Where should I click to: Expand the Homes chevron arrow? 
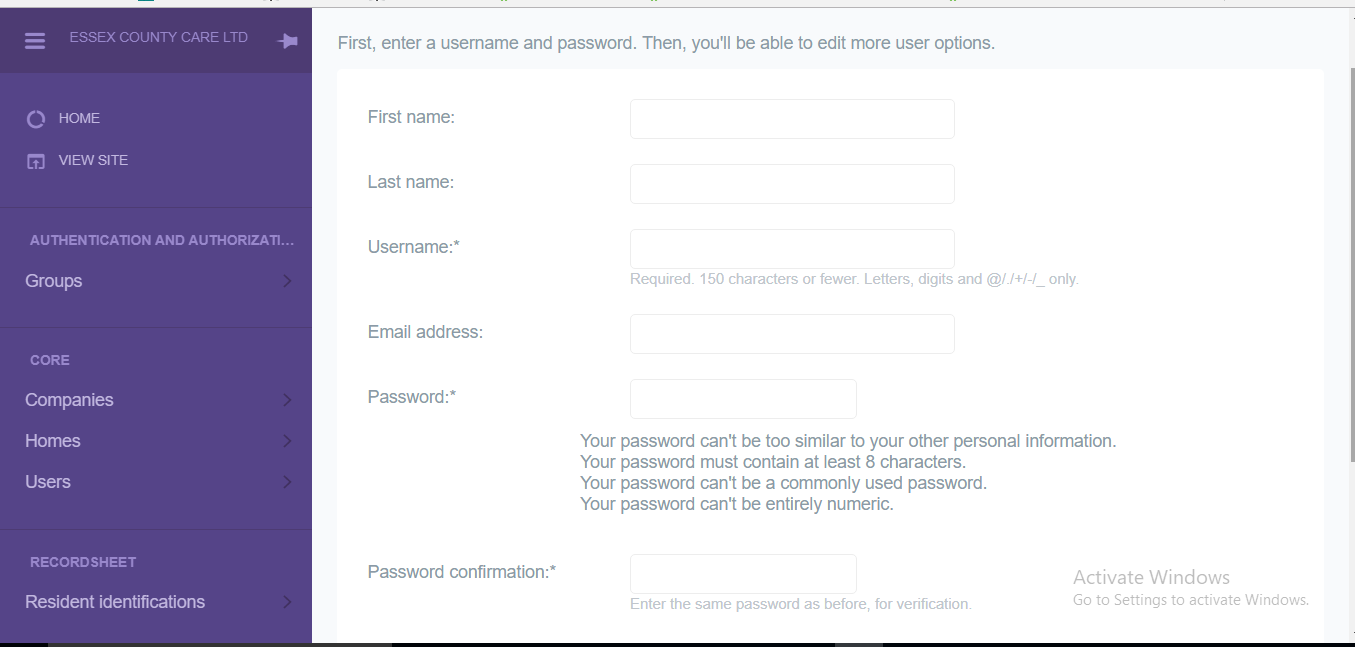(x=287, y=441)
